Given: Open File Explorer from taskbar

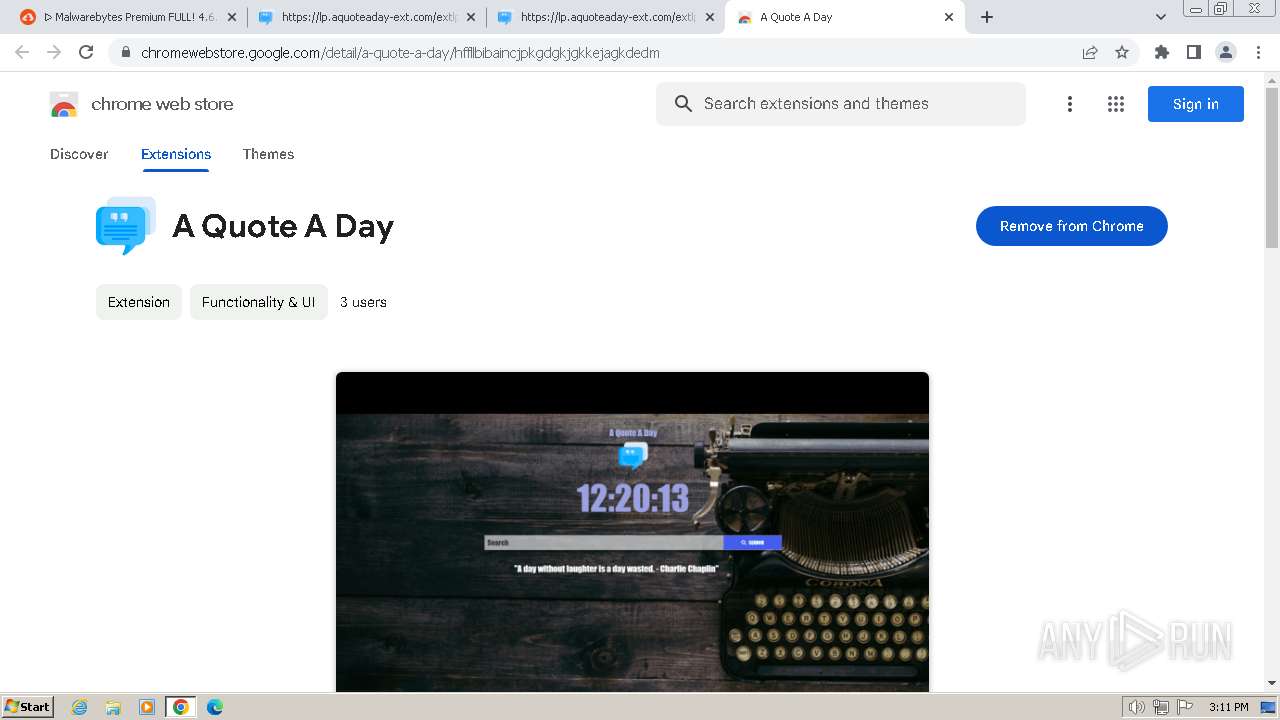Looking at the screenshot, I should click(113, 707).
